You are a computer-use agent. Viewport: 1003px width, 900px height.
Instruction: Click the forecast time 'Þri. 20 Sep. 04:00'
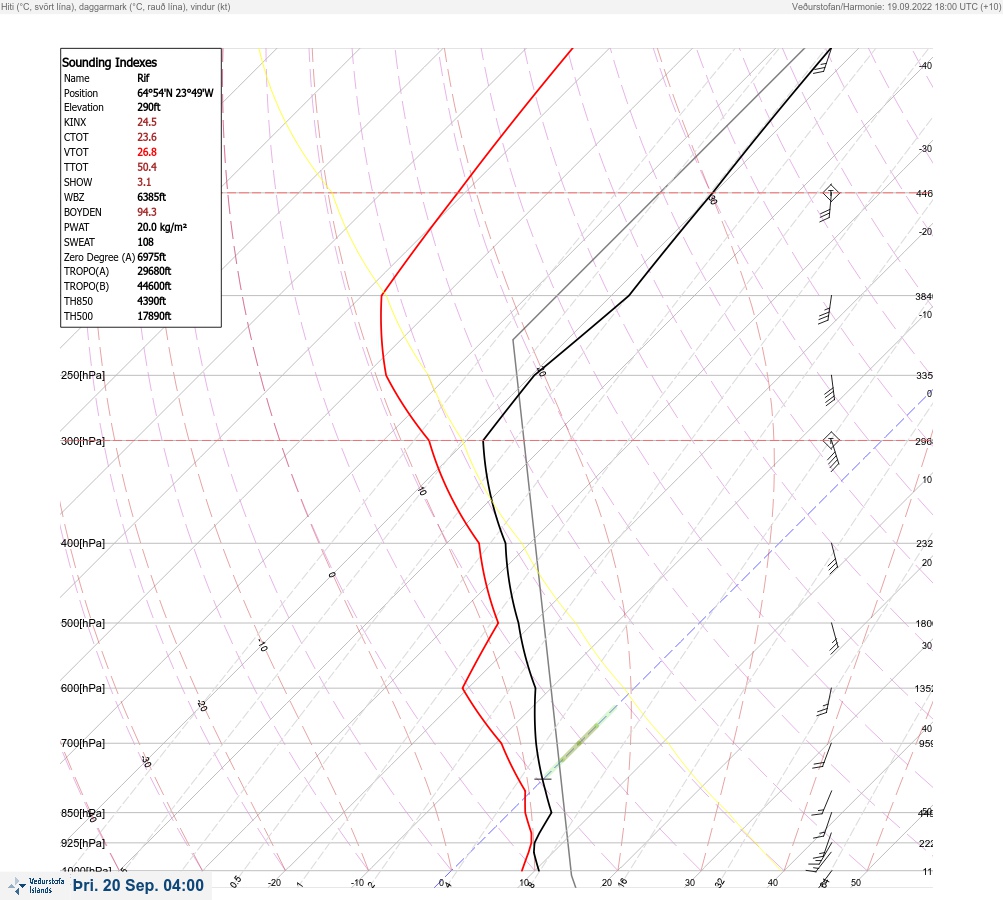tap(138, 885)
